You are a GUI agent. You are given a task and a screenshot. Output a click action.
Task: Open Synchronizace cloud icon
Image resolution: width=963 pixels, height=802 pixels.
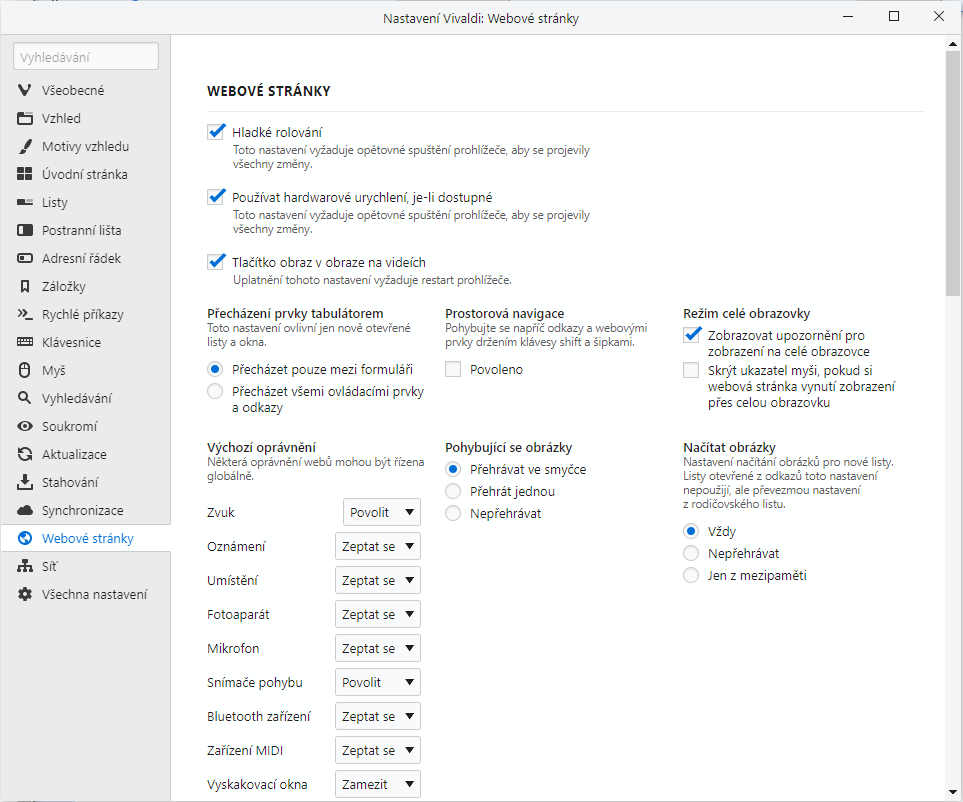tap(25, 510)
